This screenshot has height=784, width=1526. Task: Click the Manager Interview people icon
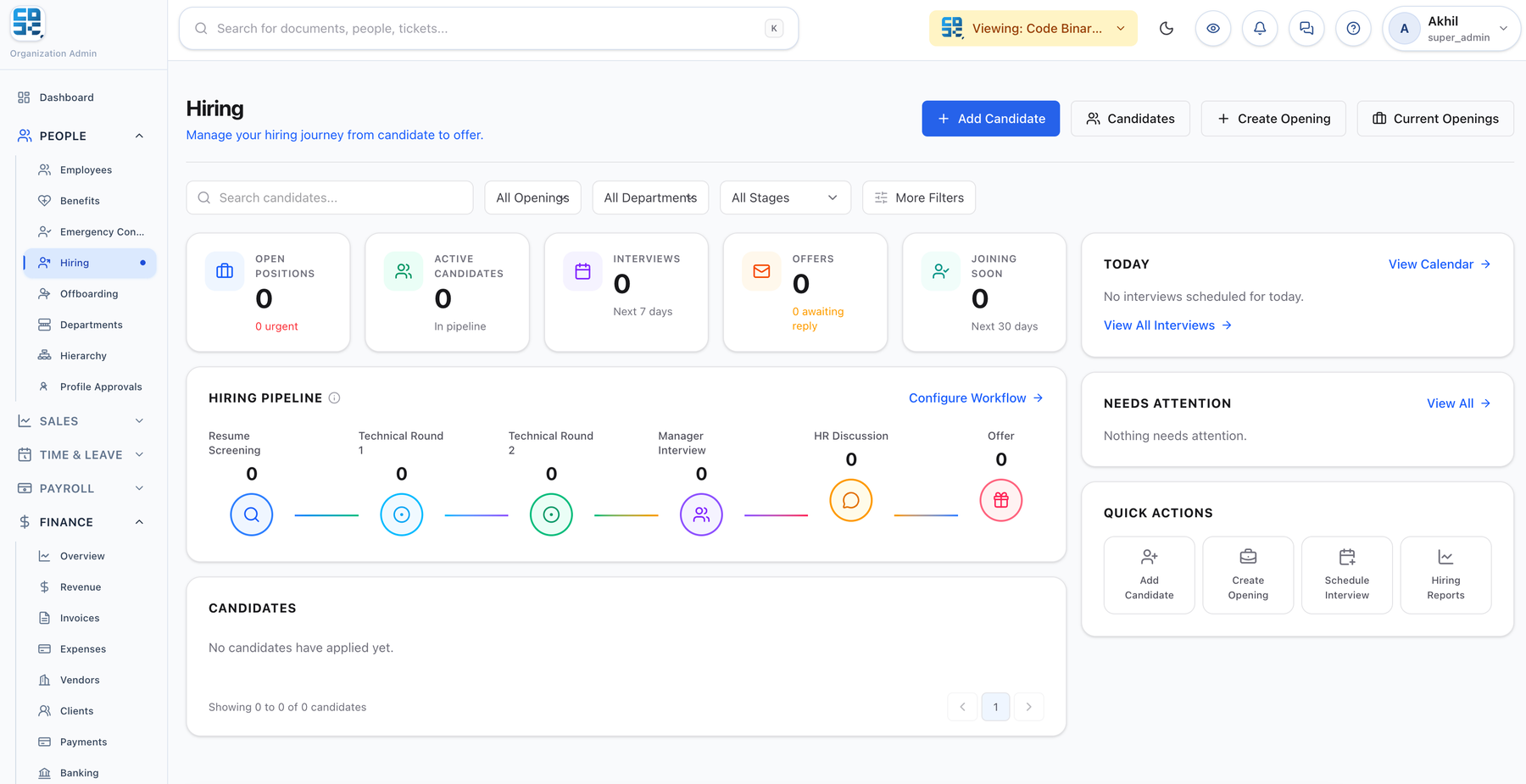[x=701, y=514]
